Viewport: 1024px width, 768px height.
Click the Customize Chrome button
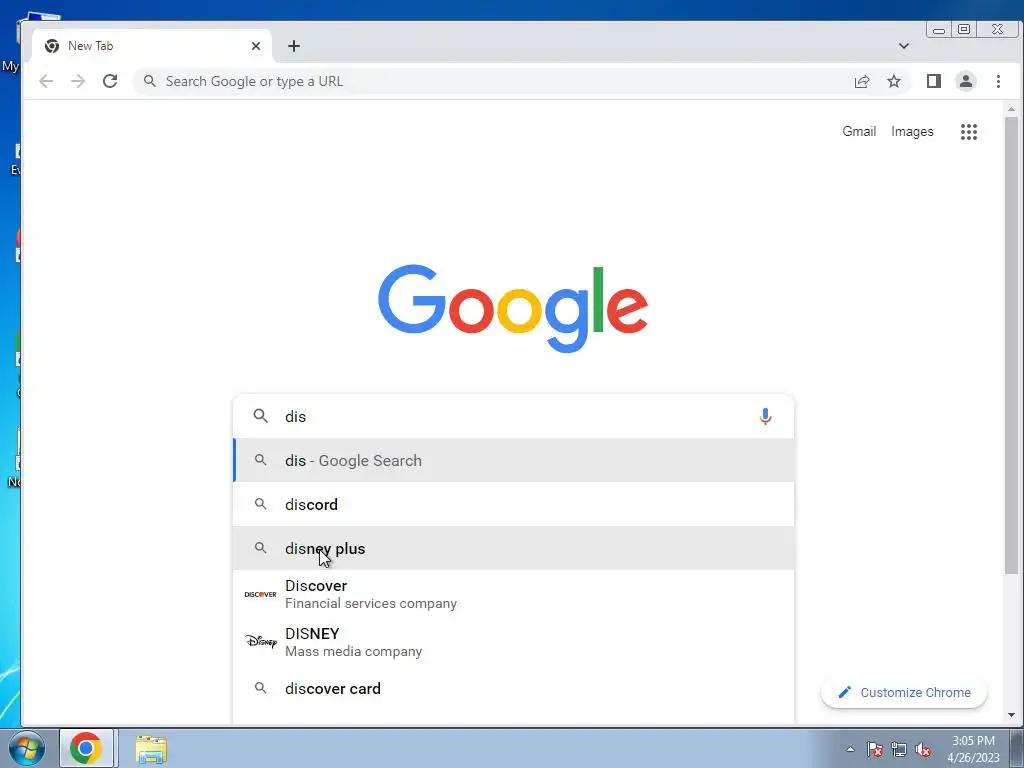(904, 692)
